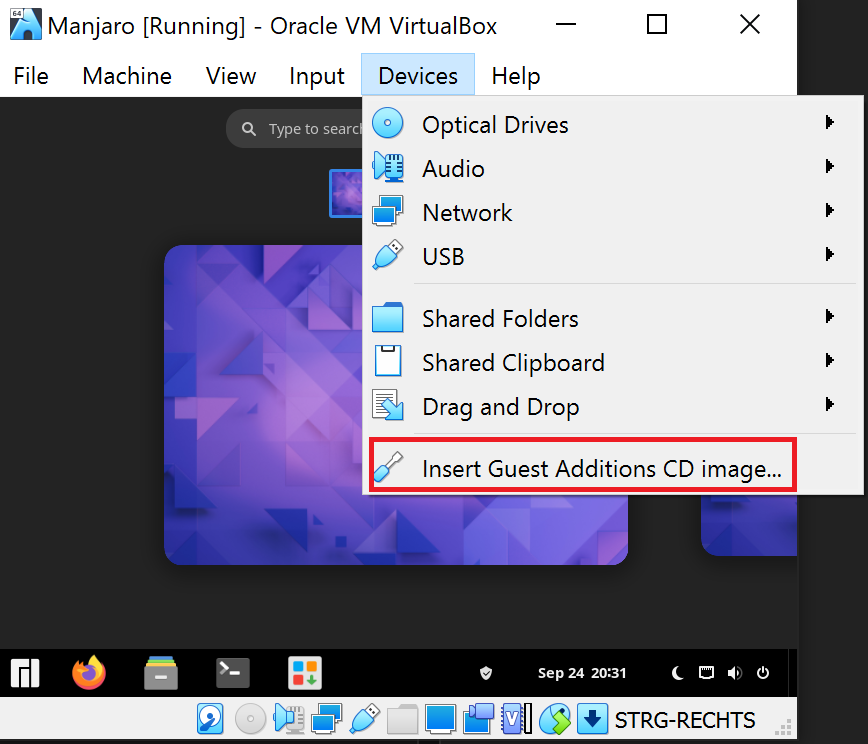Image resolution: width=868 pixels, height=744 pixels.
Task: Click the USB indicator in VirtualBox status bar
Action: point(364,719)
